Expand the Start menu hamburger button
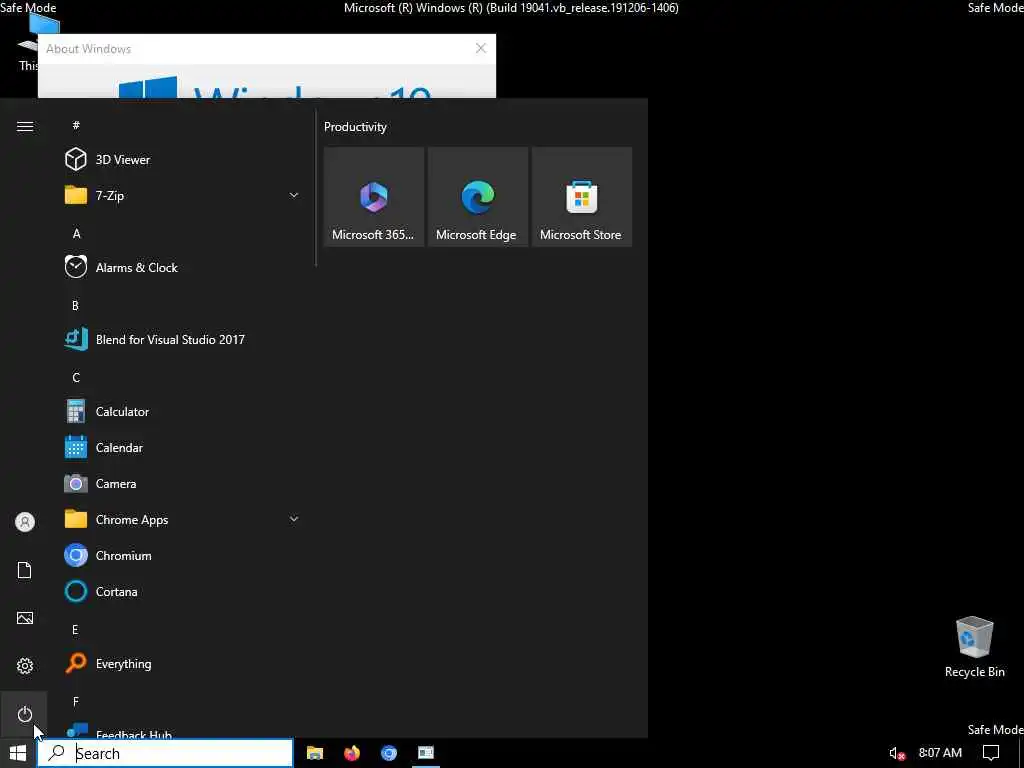Viewport: 1024px width, 768px height. tap(25, 127)
